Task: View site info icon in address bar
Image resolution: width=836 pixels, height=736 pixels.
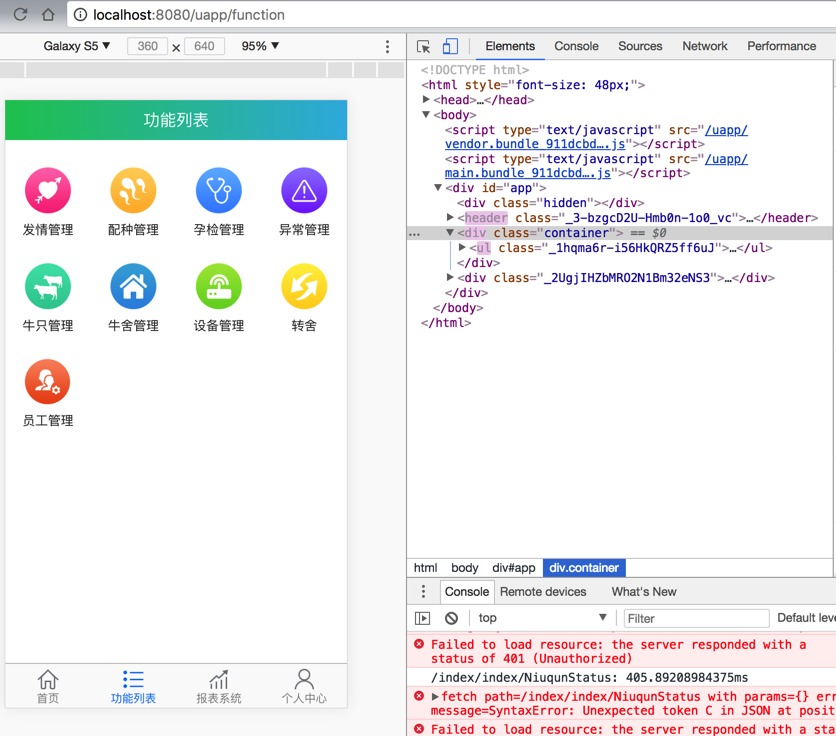Action: pyautogui.click(x=80, y=14)
